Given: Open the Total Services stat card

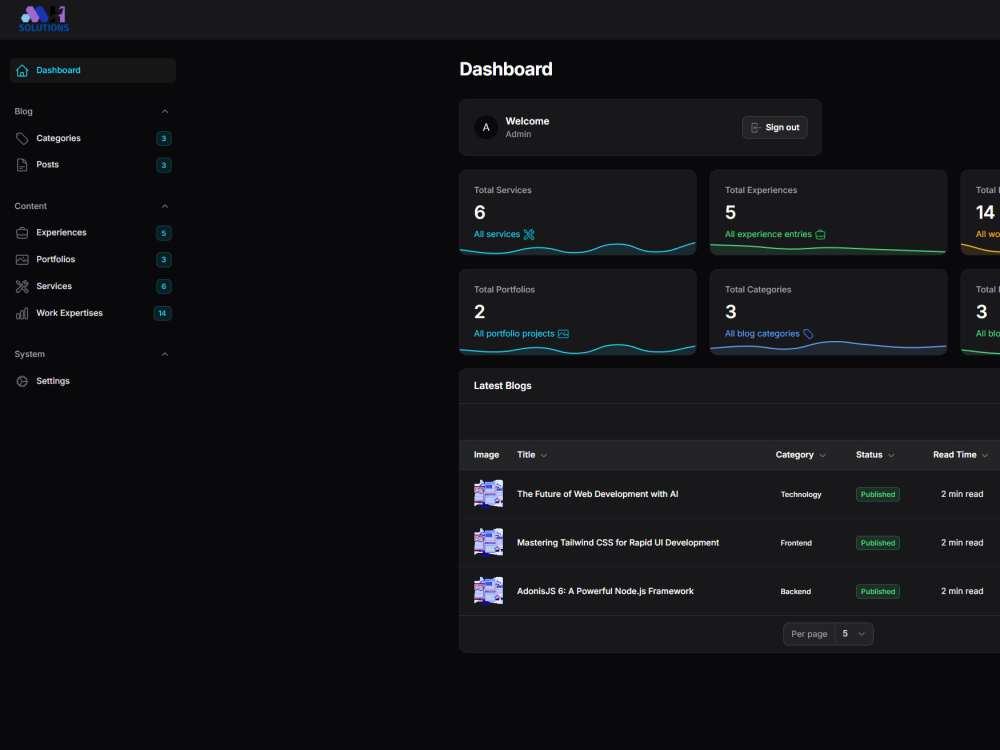Looking at the screenshot, I should pyautogui.click(x=578, y=212).
